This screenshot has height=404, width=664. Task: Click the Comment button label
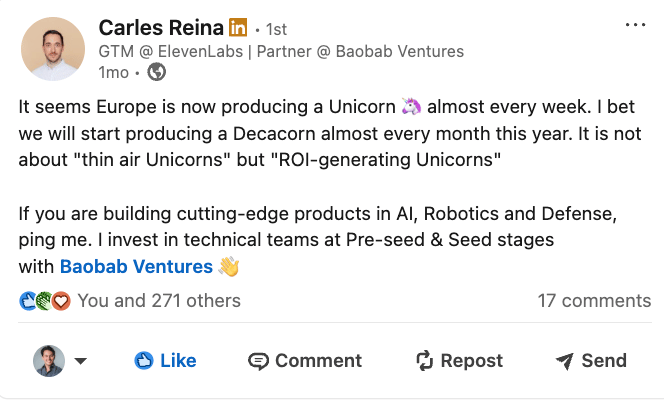(x=318, y=361)
